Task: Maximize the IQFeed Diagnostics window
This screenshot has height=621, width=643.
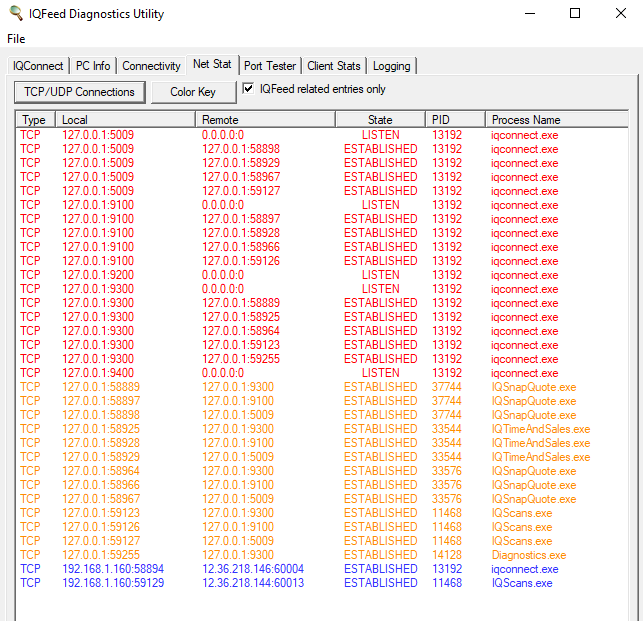Action: click(575, 14)
